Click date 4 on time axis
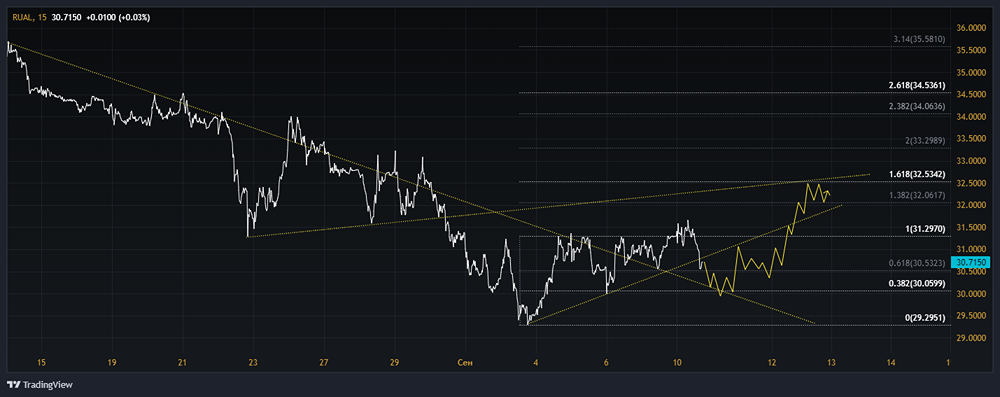Image resolution: width=1000 pixels, height=397 pixels. point(536,363)
